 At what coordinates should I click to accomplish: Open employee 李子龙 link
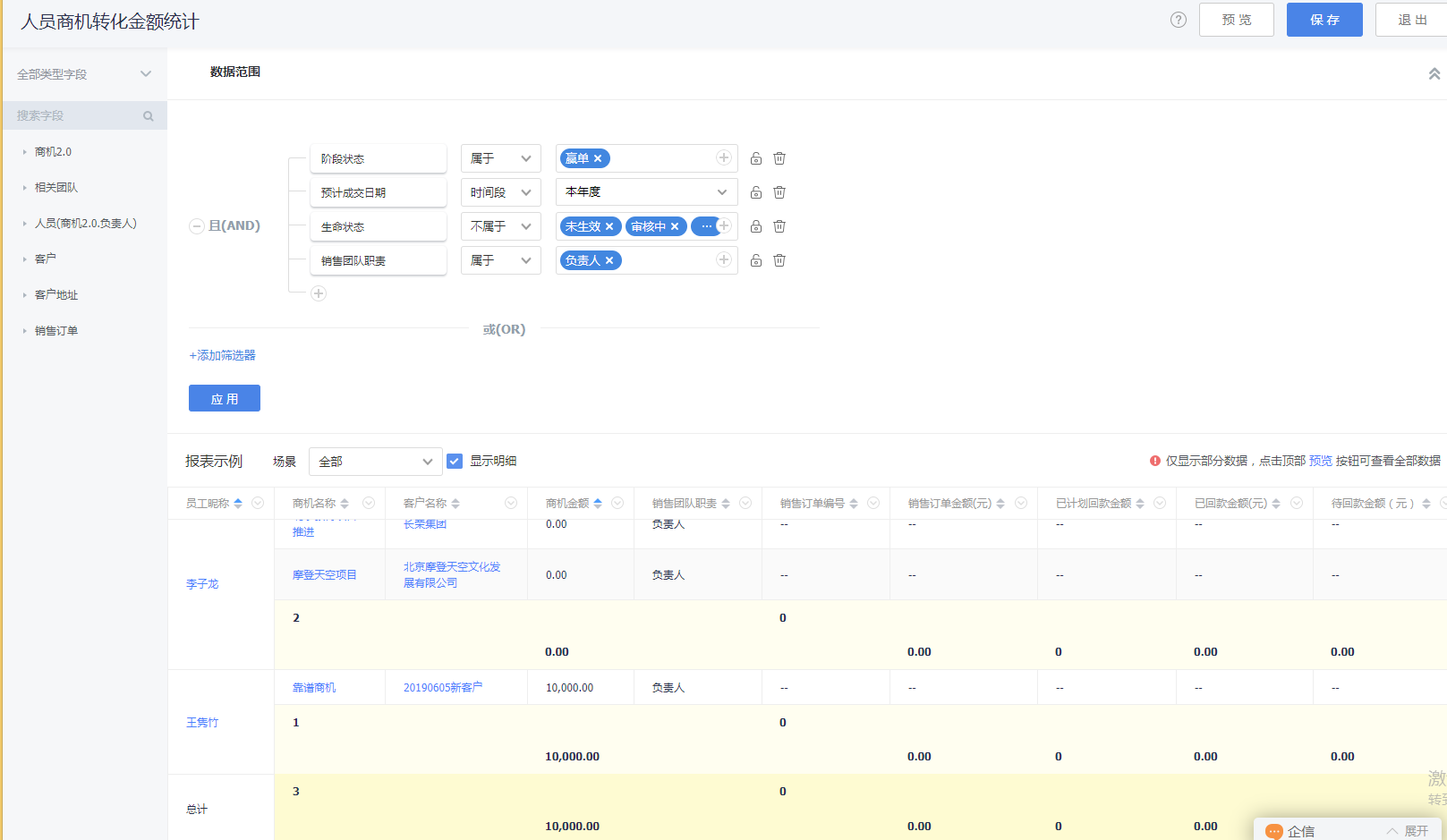202,583
